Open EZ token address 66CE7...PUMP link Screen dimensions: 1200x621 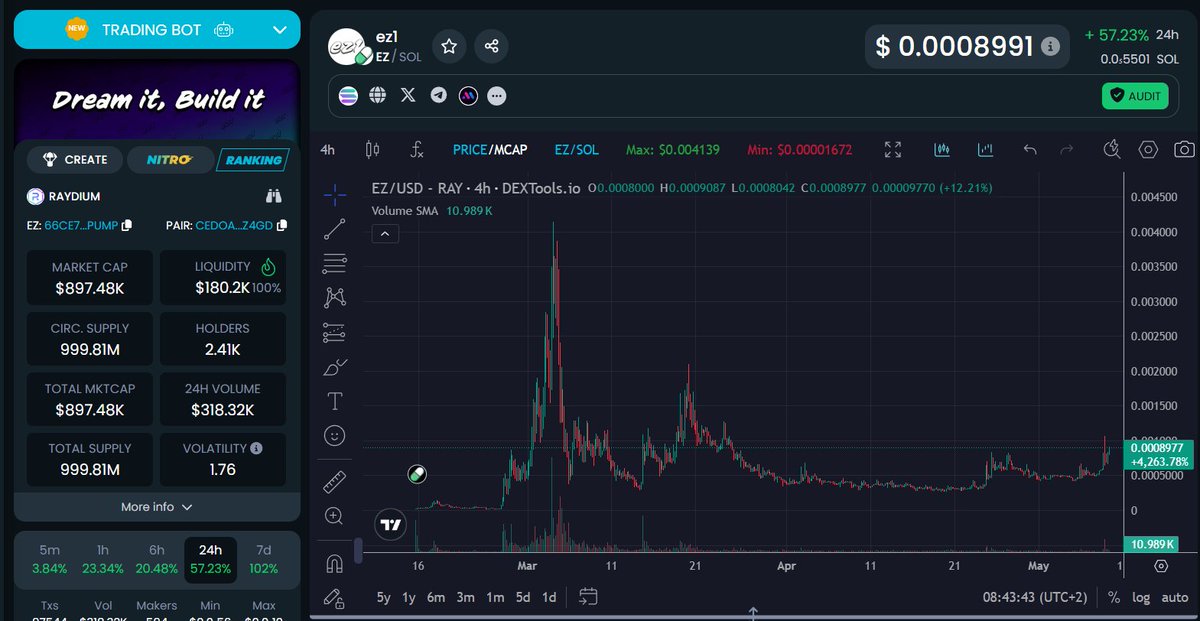click(81, 226)
